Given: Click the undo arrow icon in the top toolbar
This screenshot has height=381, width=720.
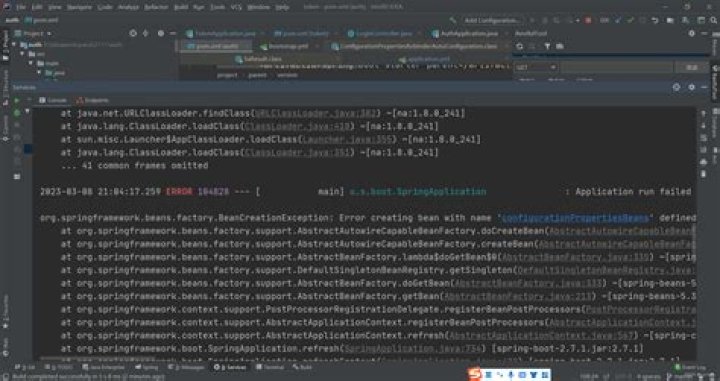Looking at the screenshot, I should pyautogui.click(x=655, y=20).
